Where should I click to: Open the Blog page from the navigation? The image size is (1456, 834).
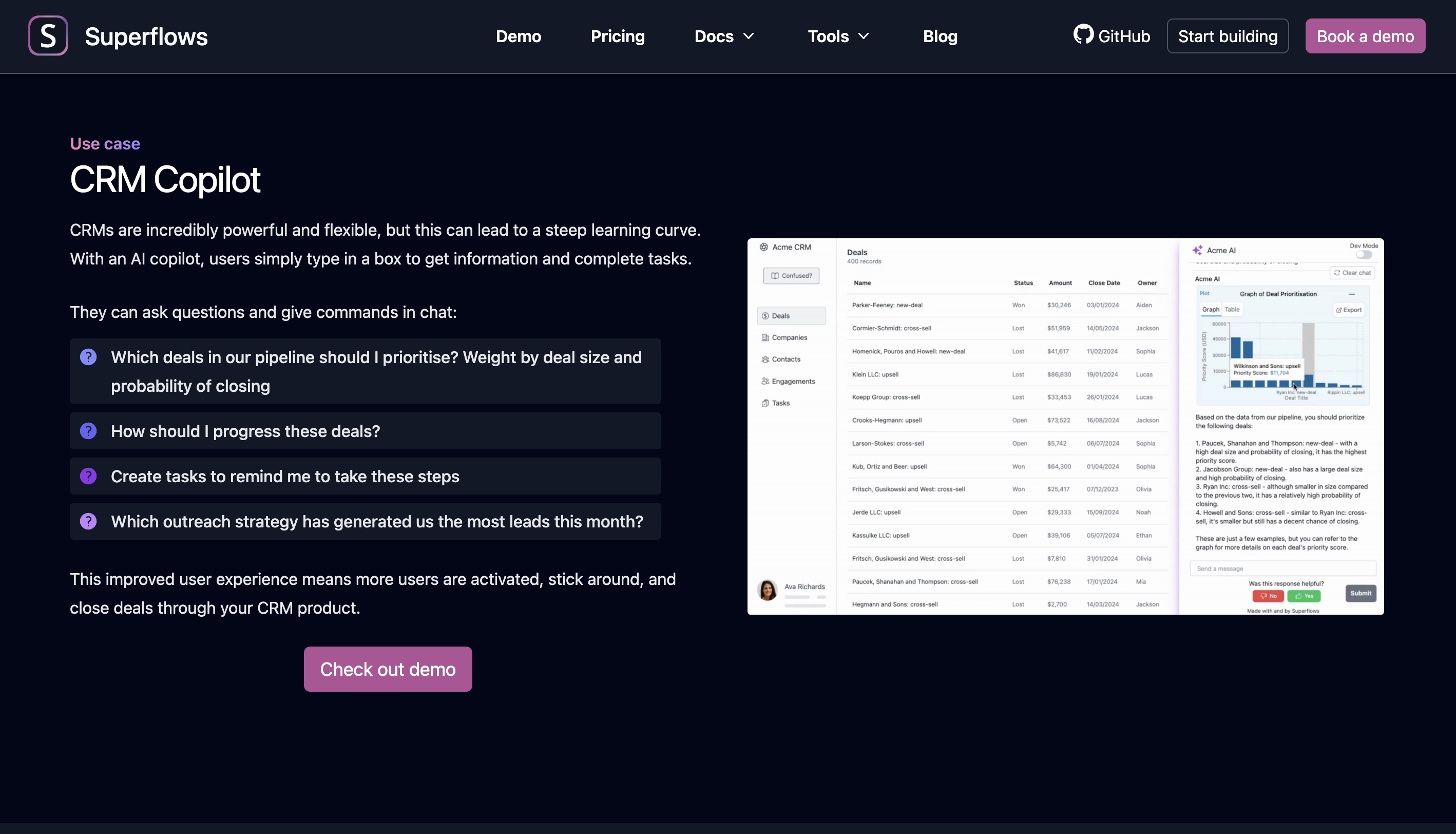940,36
